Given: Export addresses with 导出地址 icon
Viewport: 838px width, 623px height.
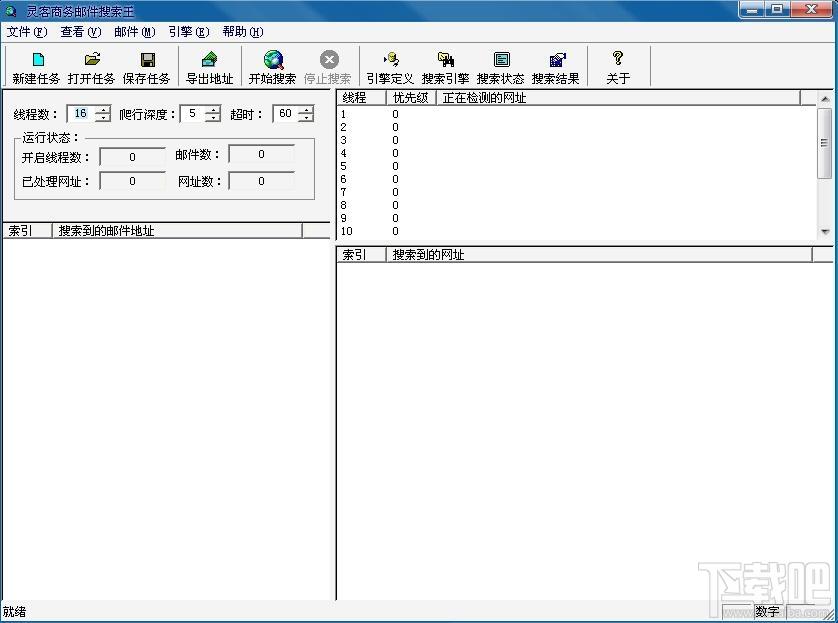Looking at the screenshot, I should [x=210, y=67].
